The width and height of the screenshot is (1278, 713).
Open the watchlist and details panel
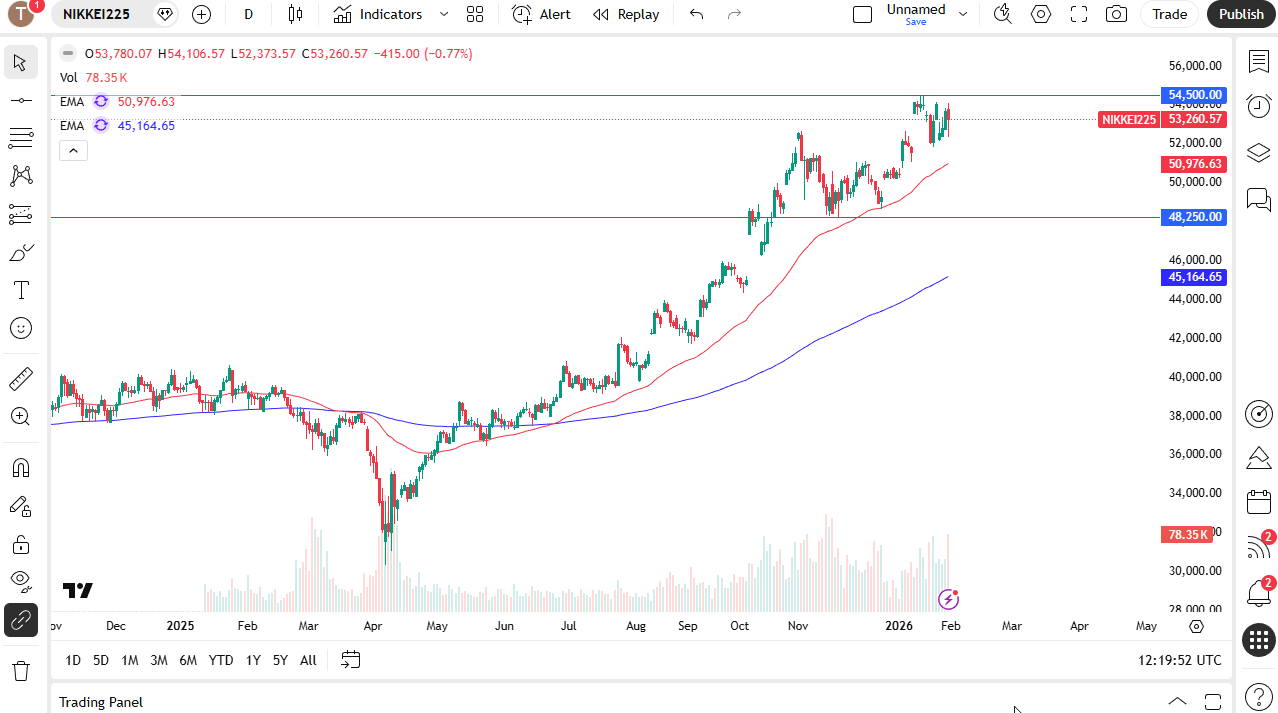point(1259,62)
